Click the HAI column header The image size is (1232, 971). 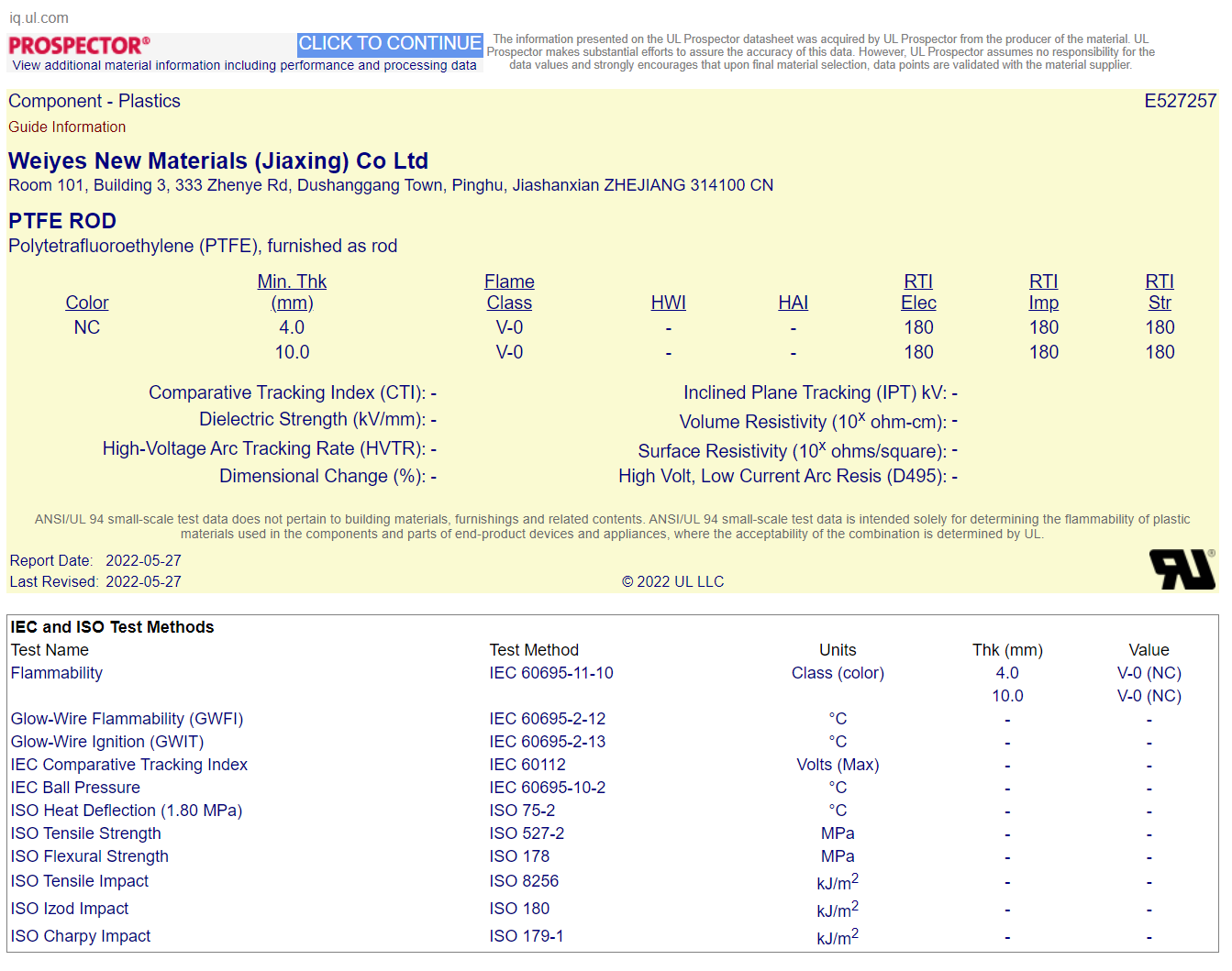[x=793, y=303]
